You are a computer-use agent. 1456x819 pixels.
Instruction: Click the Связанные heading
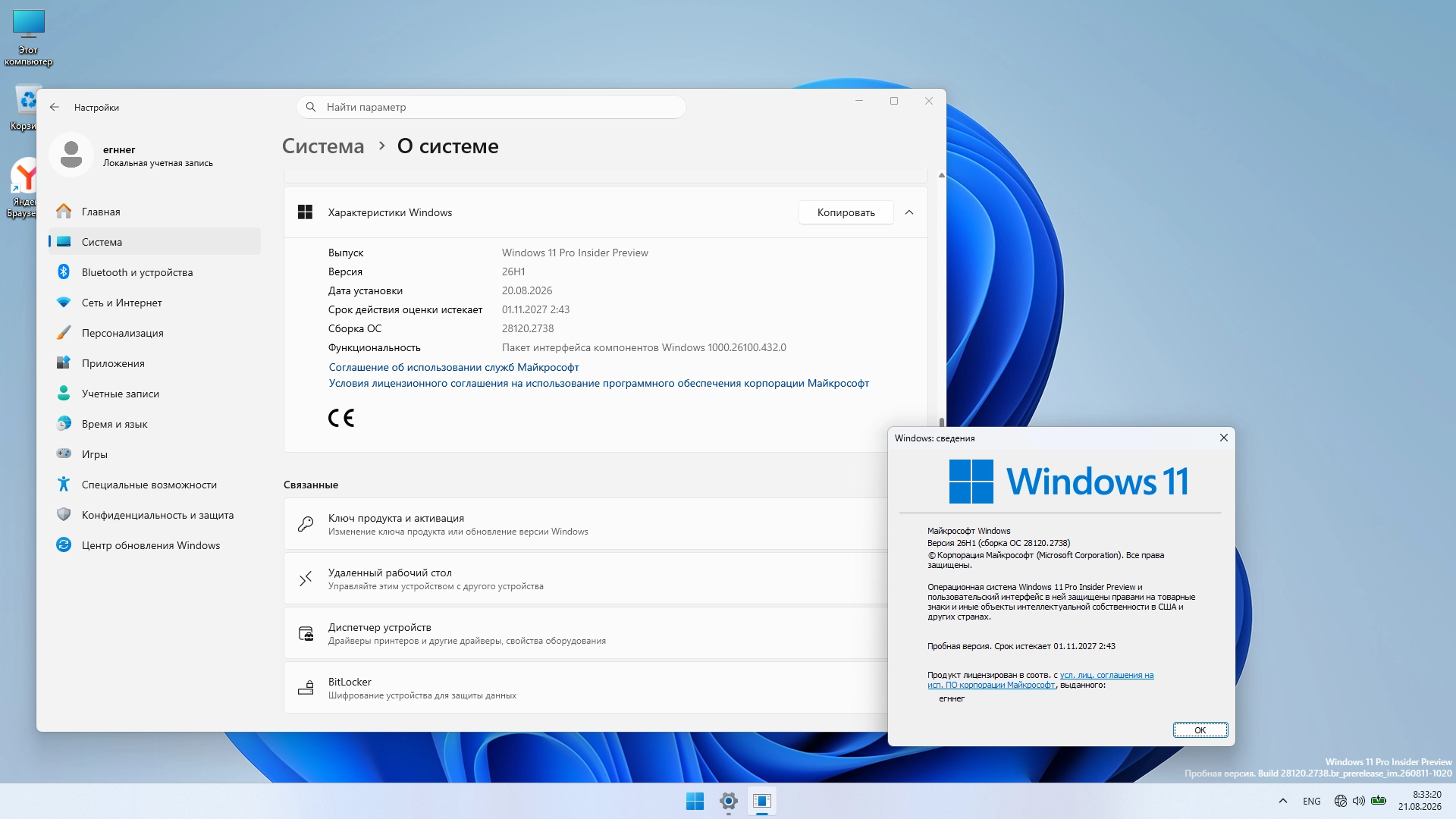pos(311,485)
